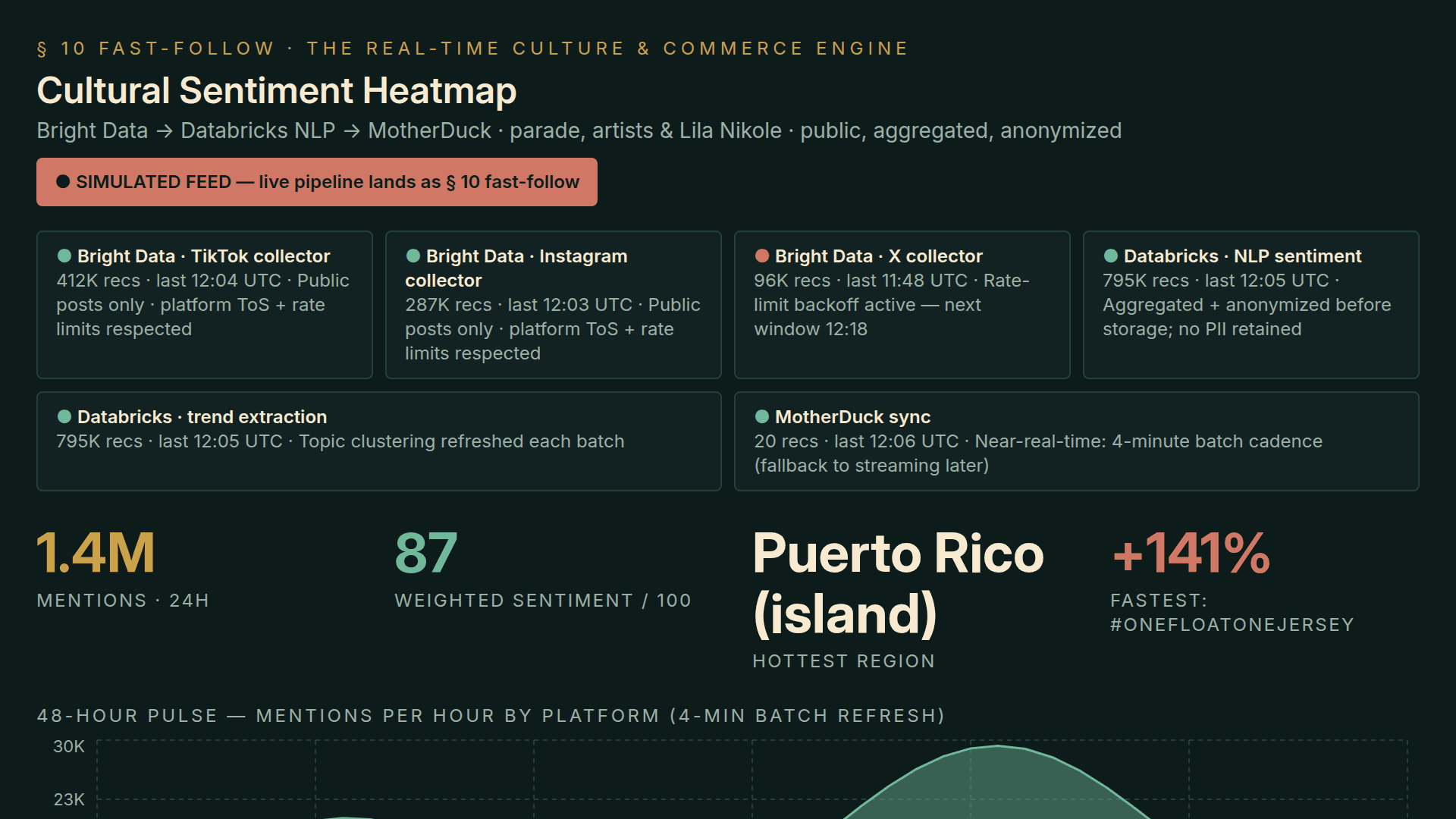Click the red status dot on X collector
Screen dimensions: 1456x819
click(762, 256)
